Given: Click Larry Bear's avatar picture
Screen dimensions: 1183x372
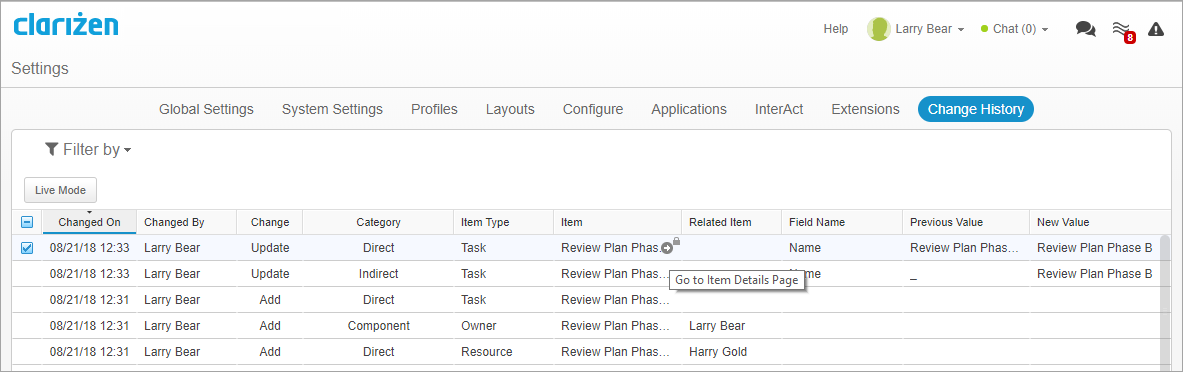Looking at the screenshot, I should [878, 29].
